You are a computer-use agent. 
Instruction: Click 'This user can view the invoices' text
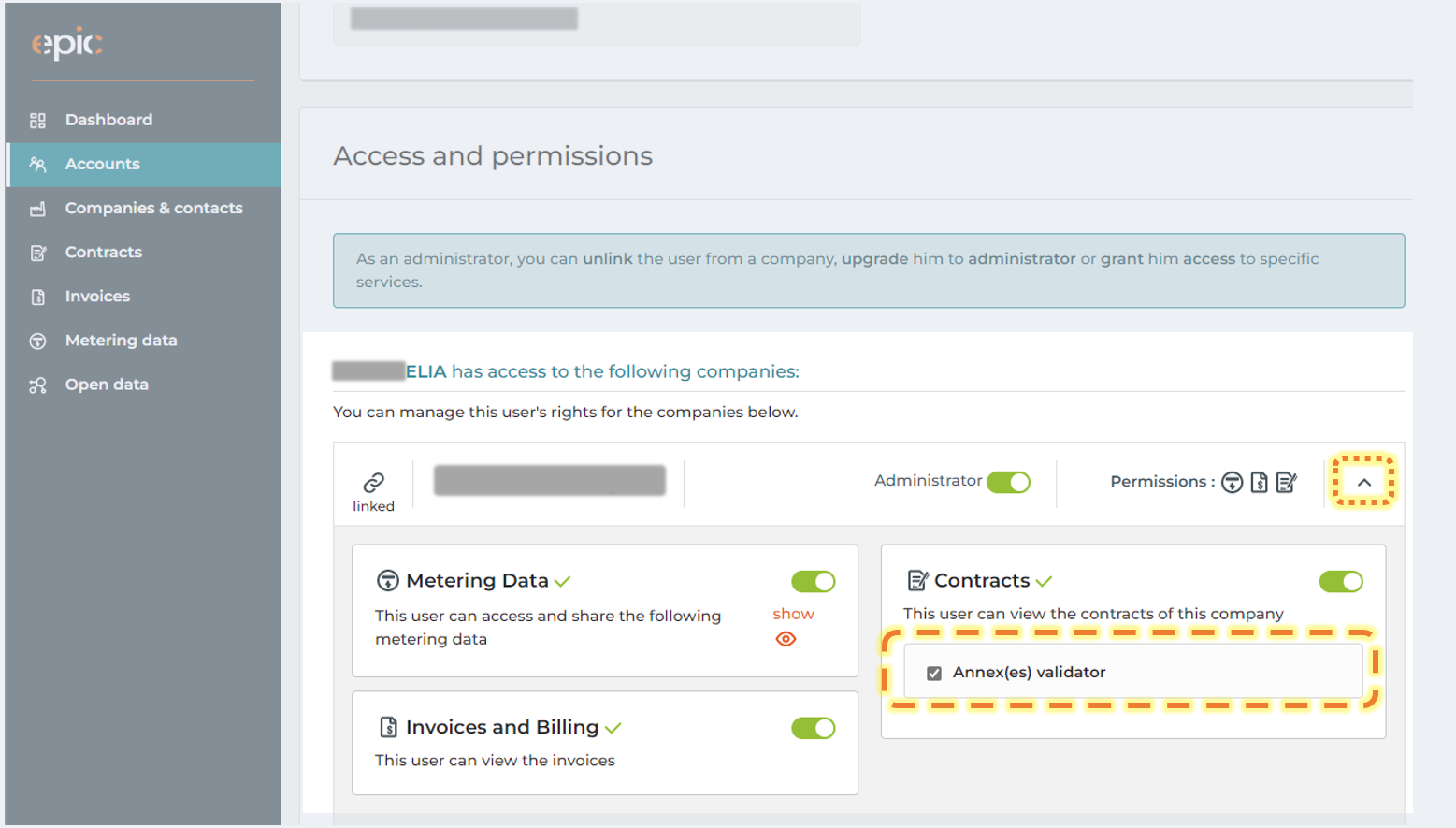pos(495,761)
